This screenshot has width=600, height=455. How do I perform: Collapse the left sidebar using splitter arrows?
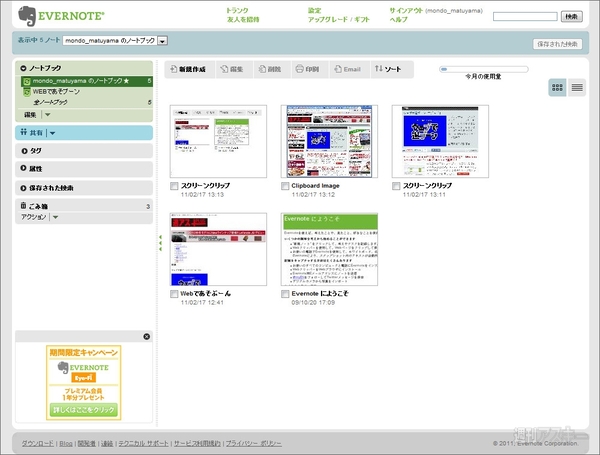pyautogui.click(x=160, y=243)
